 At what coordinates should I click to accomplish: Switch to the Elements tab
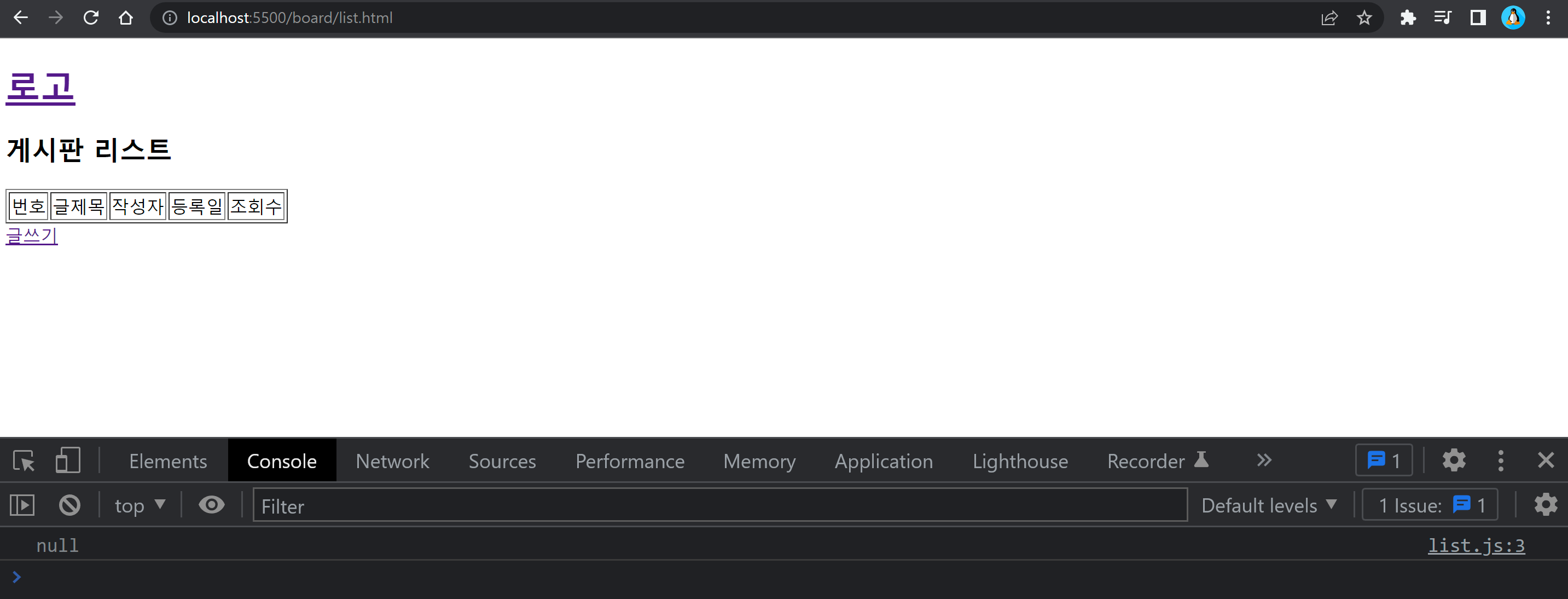tap(168, 461)
